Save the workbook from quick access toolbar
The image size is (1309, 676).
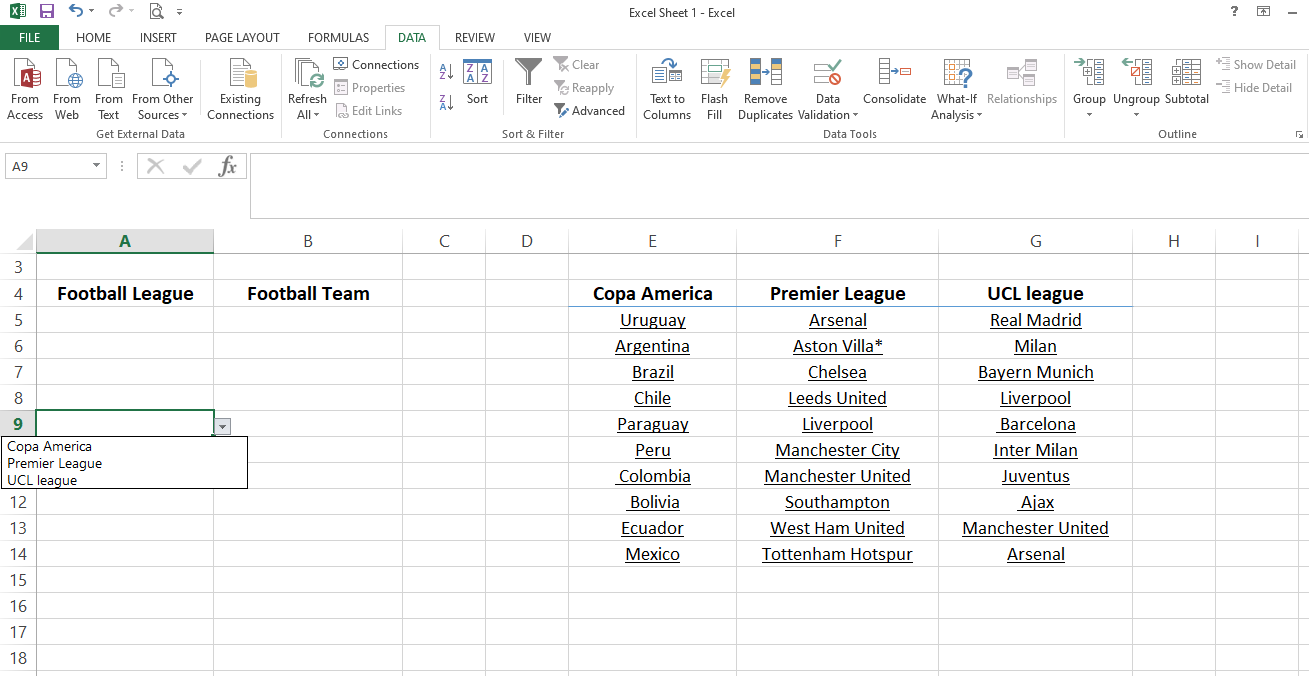click(x=47, y=12)
